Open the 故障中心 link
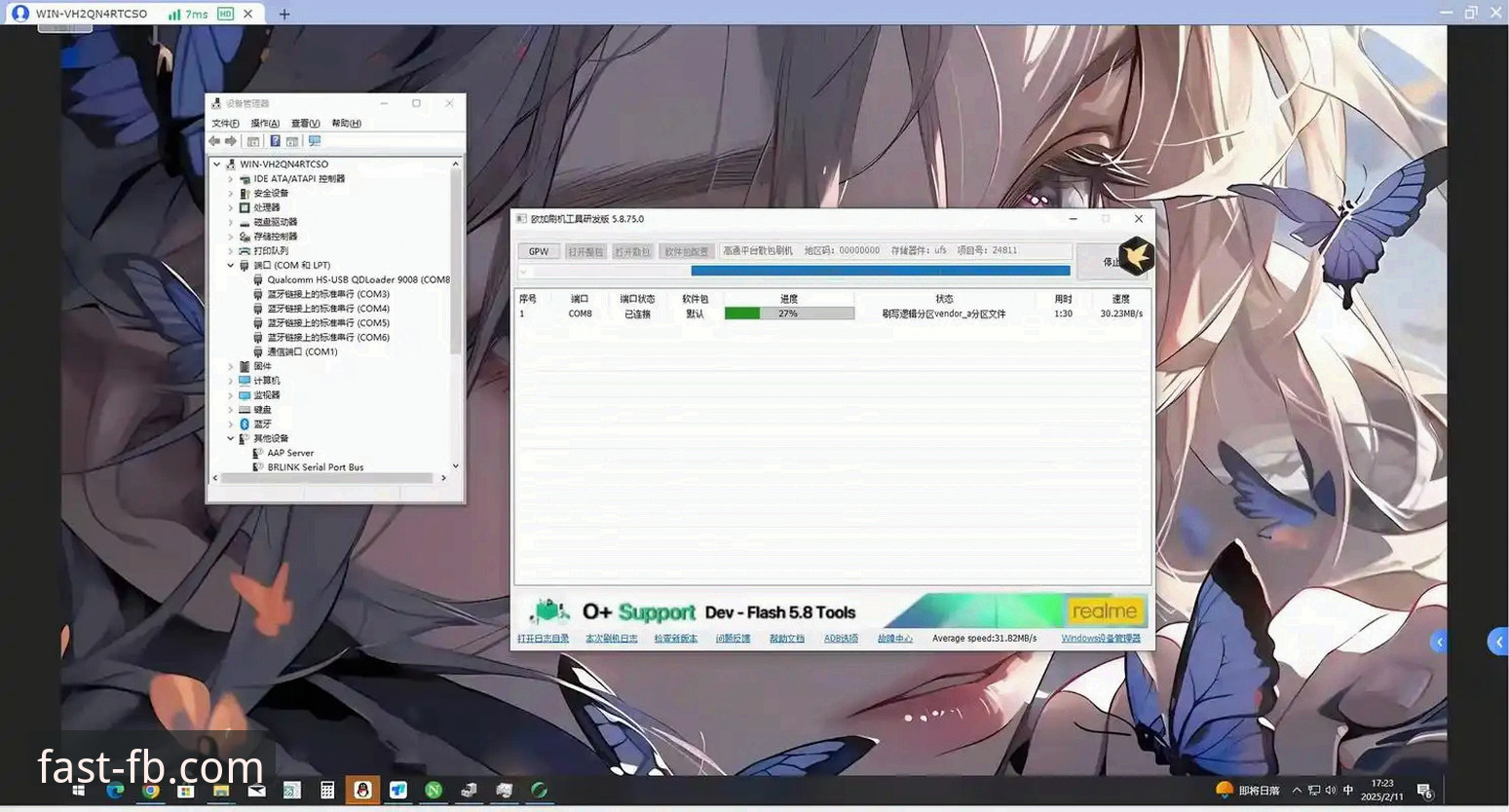The height and width of the screenshot is (812, 1509). (x=895, y=639)
